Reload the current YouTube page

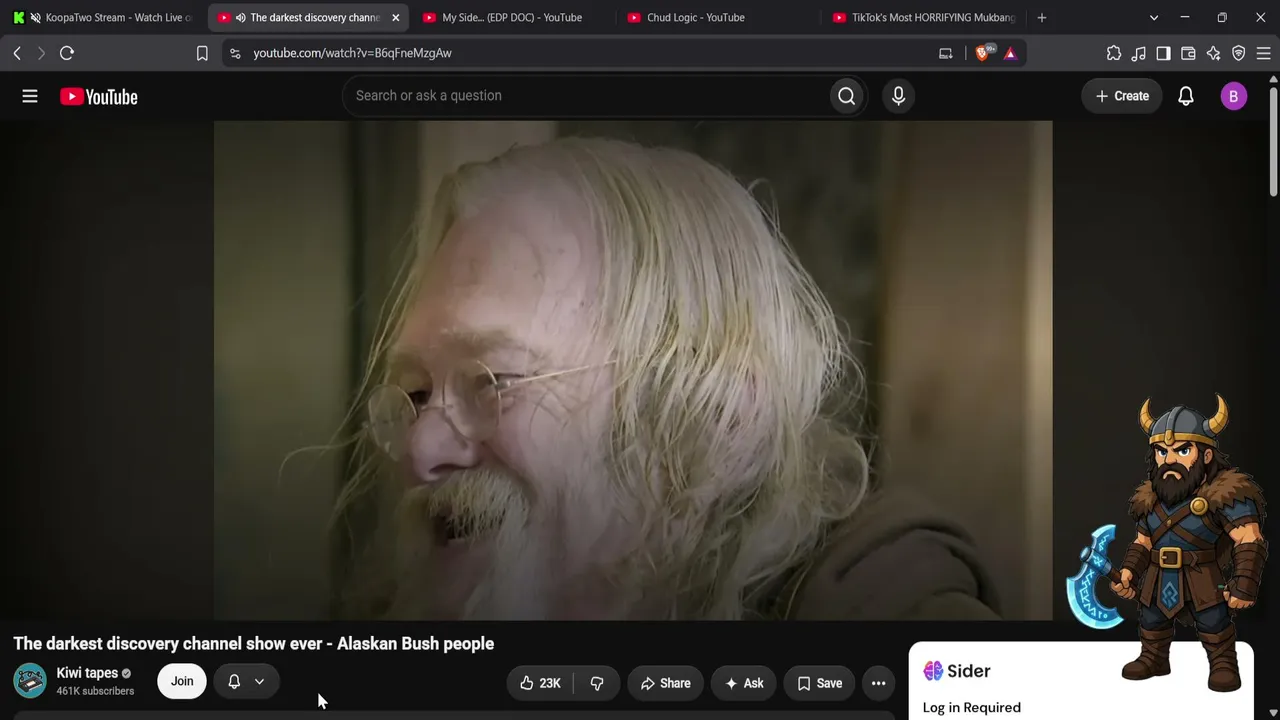[67, 53]
